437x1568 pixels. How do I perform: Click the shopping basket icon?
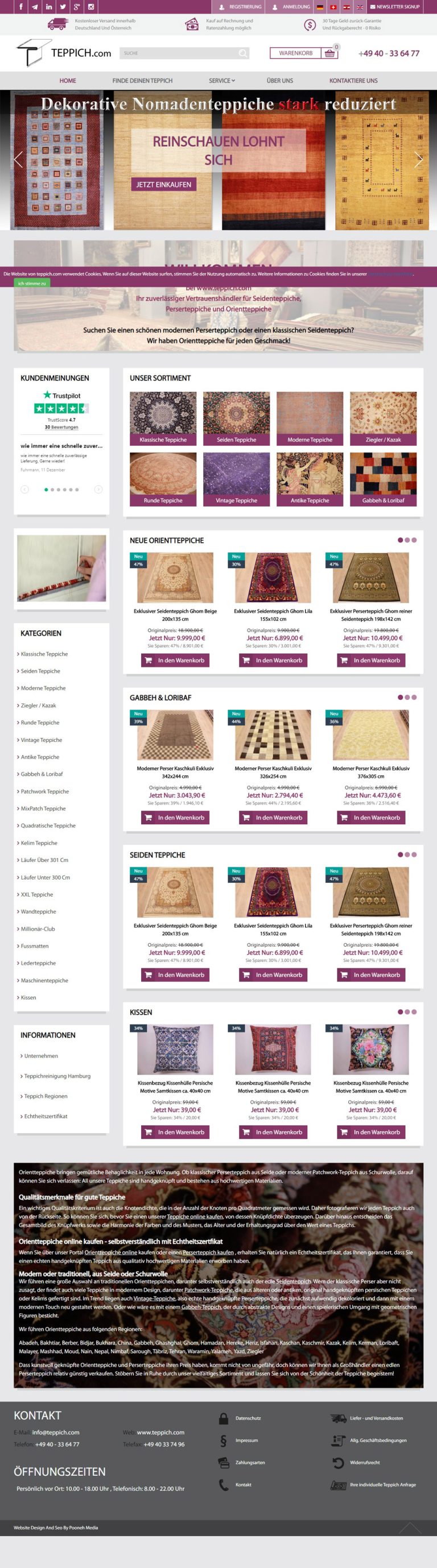point(329,53)
